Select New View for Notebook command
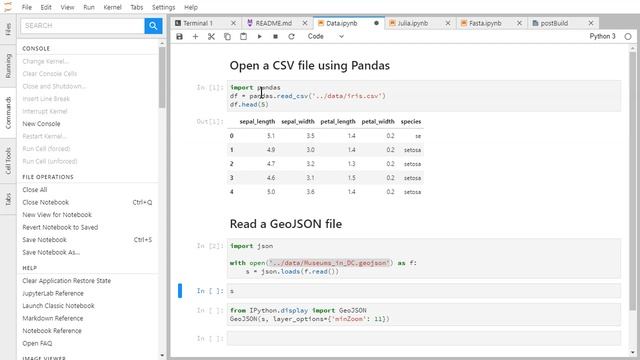The height and width of the screenshot is (360, 640). tap(57, 215)
